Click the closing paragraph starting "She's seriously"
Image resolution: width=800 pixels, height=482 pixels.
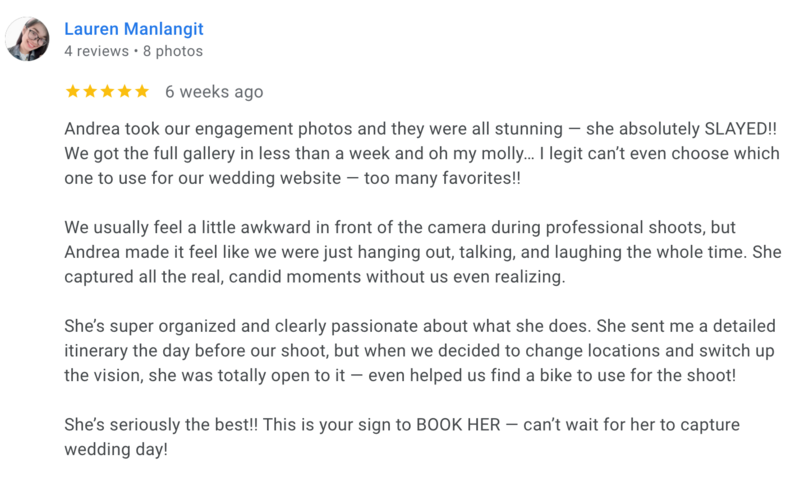[x=402, y=437]
